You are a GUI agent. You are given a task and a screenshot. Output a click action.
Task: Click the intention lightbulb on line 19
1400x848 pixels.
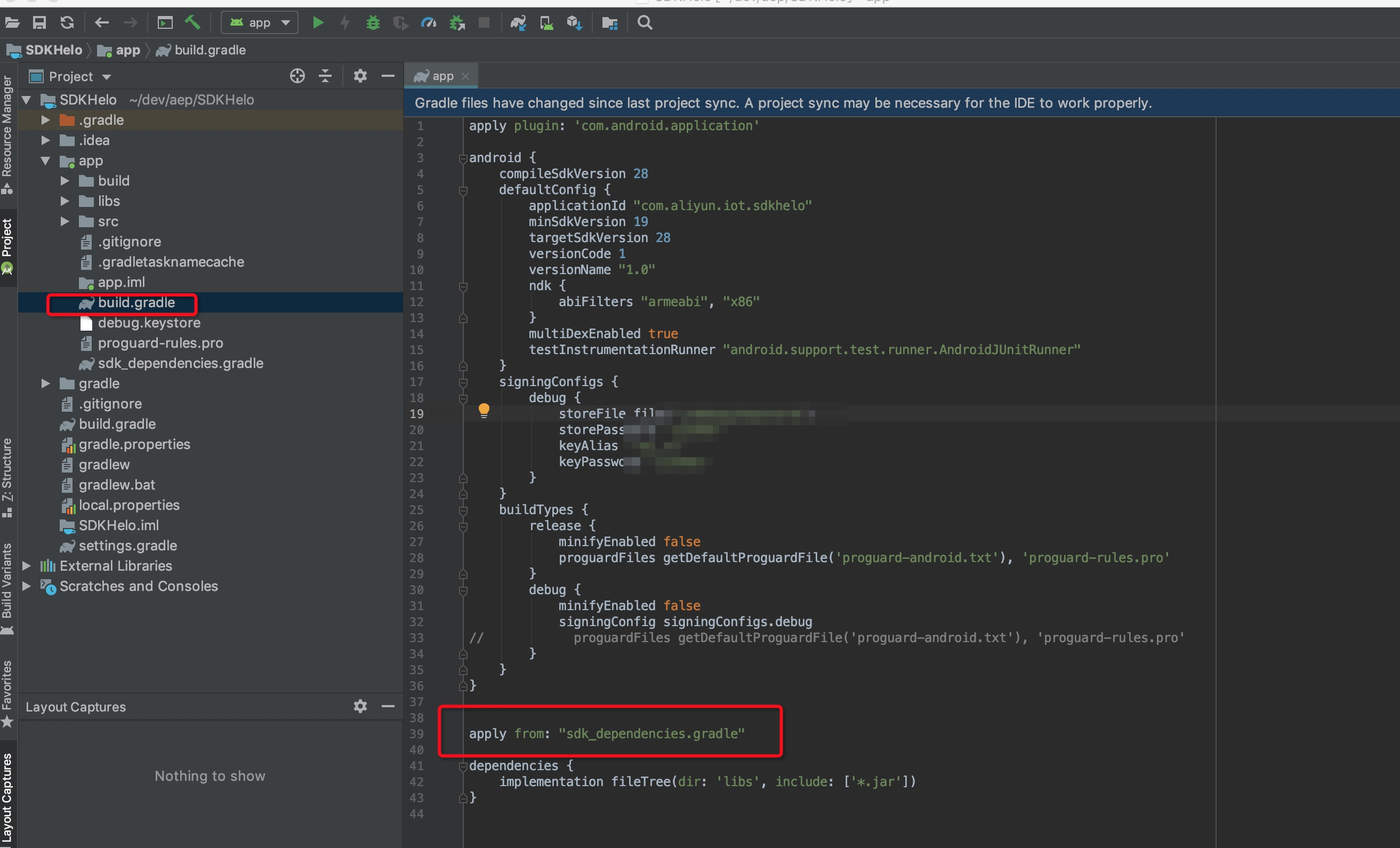click(x=484, y=411)
